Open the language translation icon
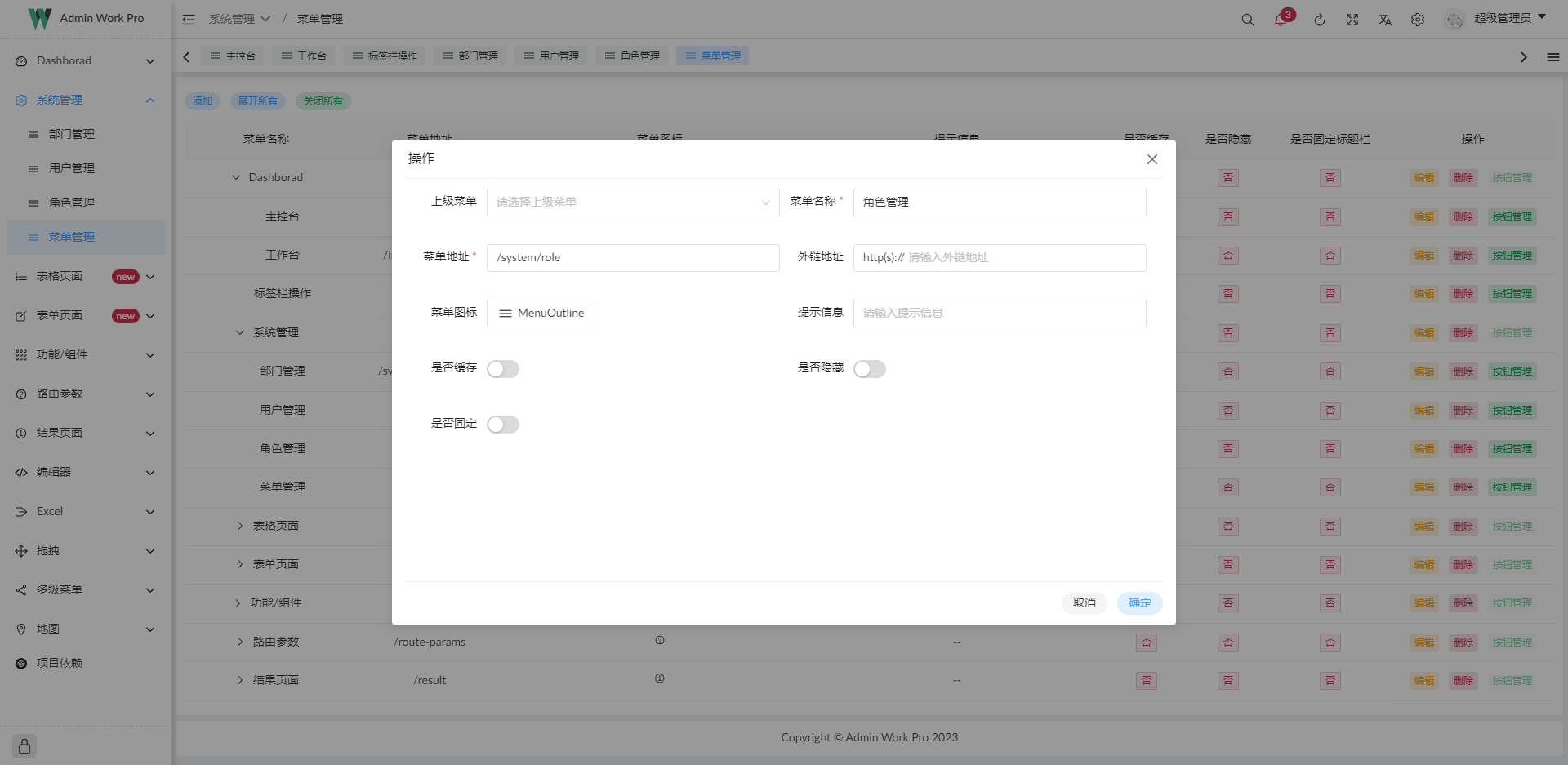This screenshot has width=1568, height=765. pyautogui.click(x=1385, y=19)
